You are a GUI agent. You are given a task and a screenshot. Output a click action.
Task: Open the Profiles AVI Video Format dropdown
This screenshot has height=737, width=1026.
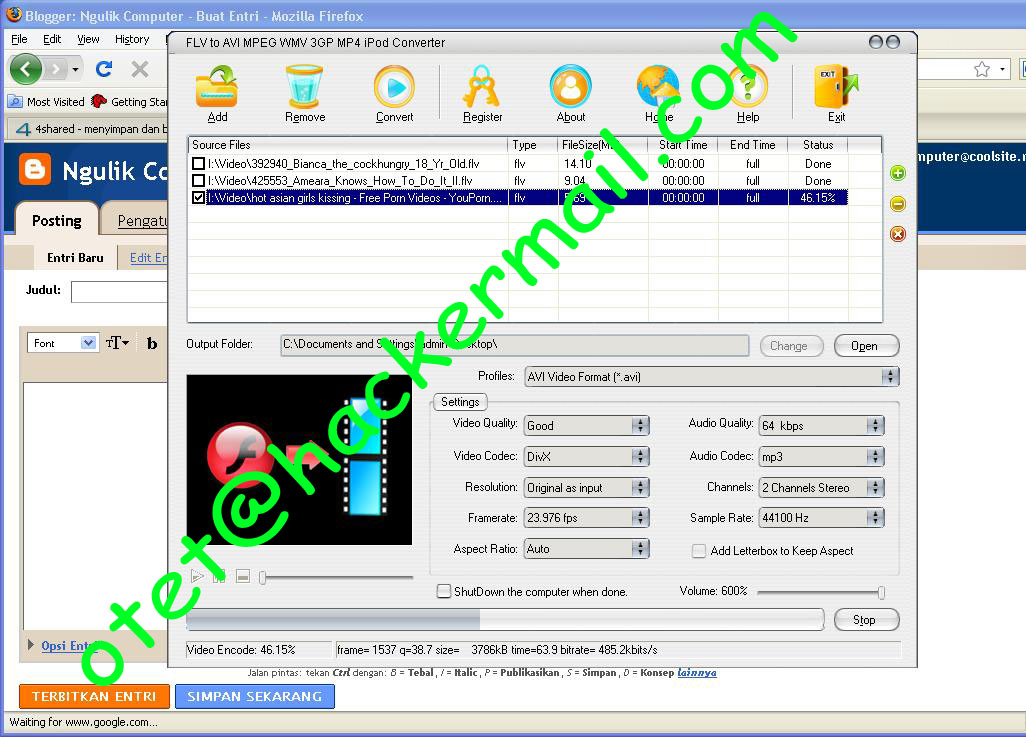pyautogui.click(x=711, y=376)
